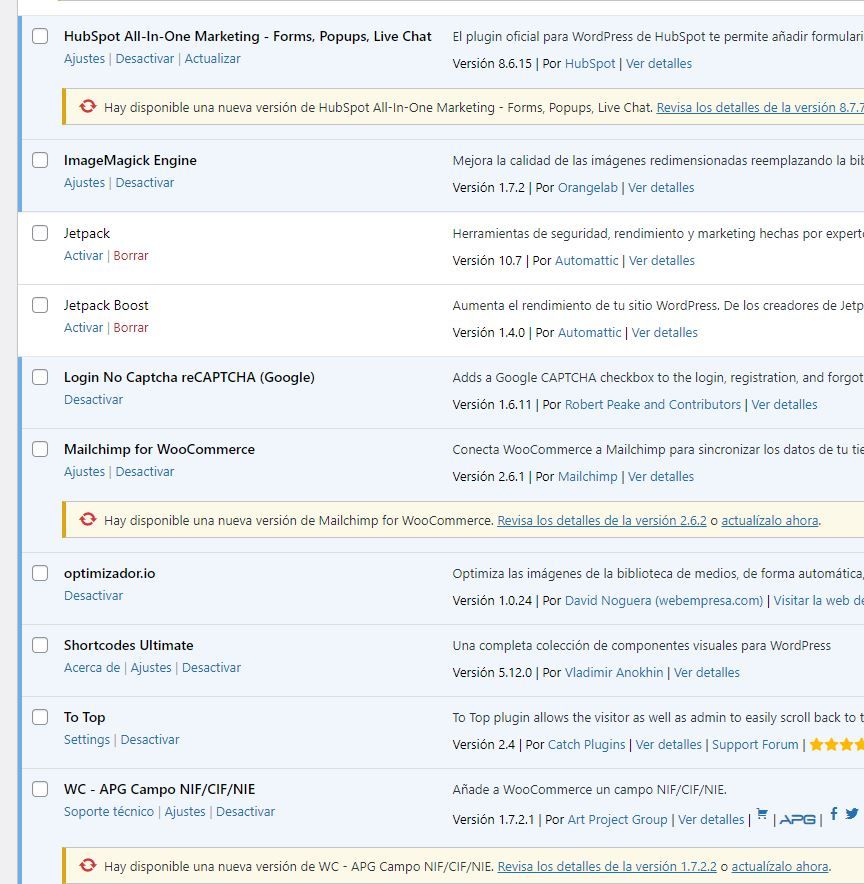Open Ajustes for Shortcodes Ultimate

click(151, 668)
